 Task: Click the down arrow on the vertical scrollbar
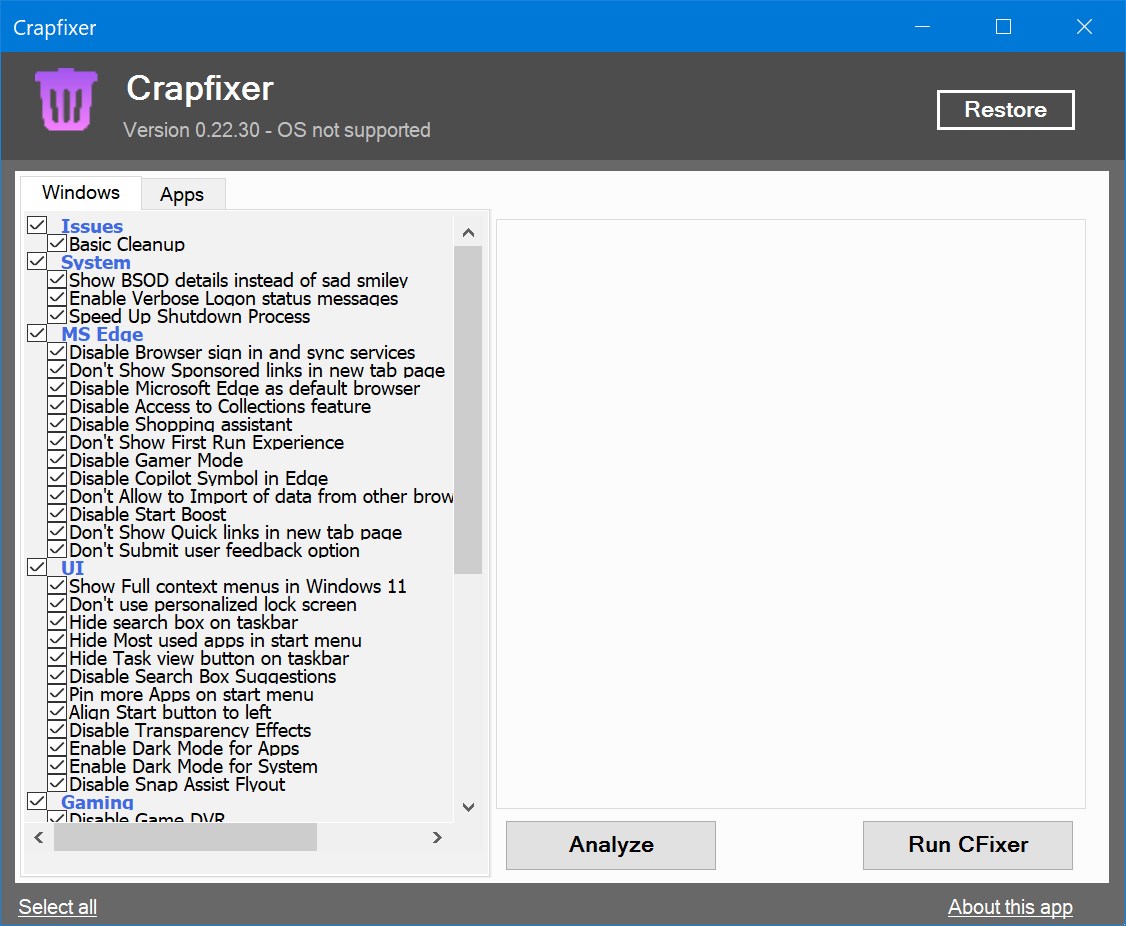(x=468, y=807)
